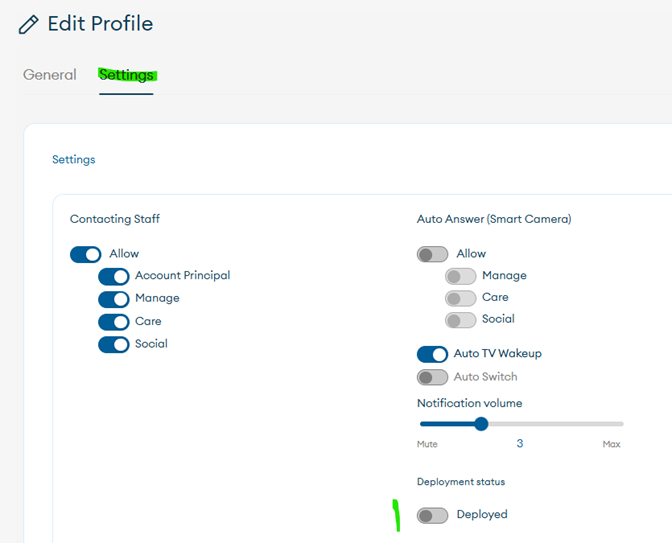
Task: Toggle Contacting Staff Allow switch
Action: [86, 254]
